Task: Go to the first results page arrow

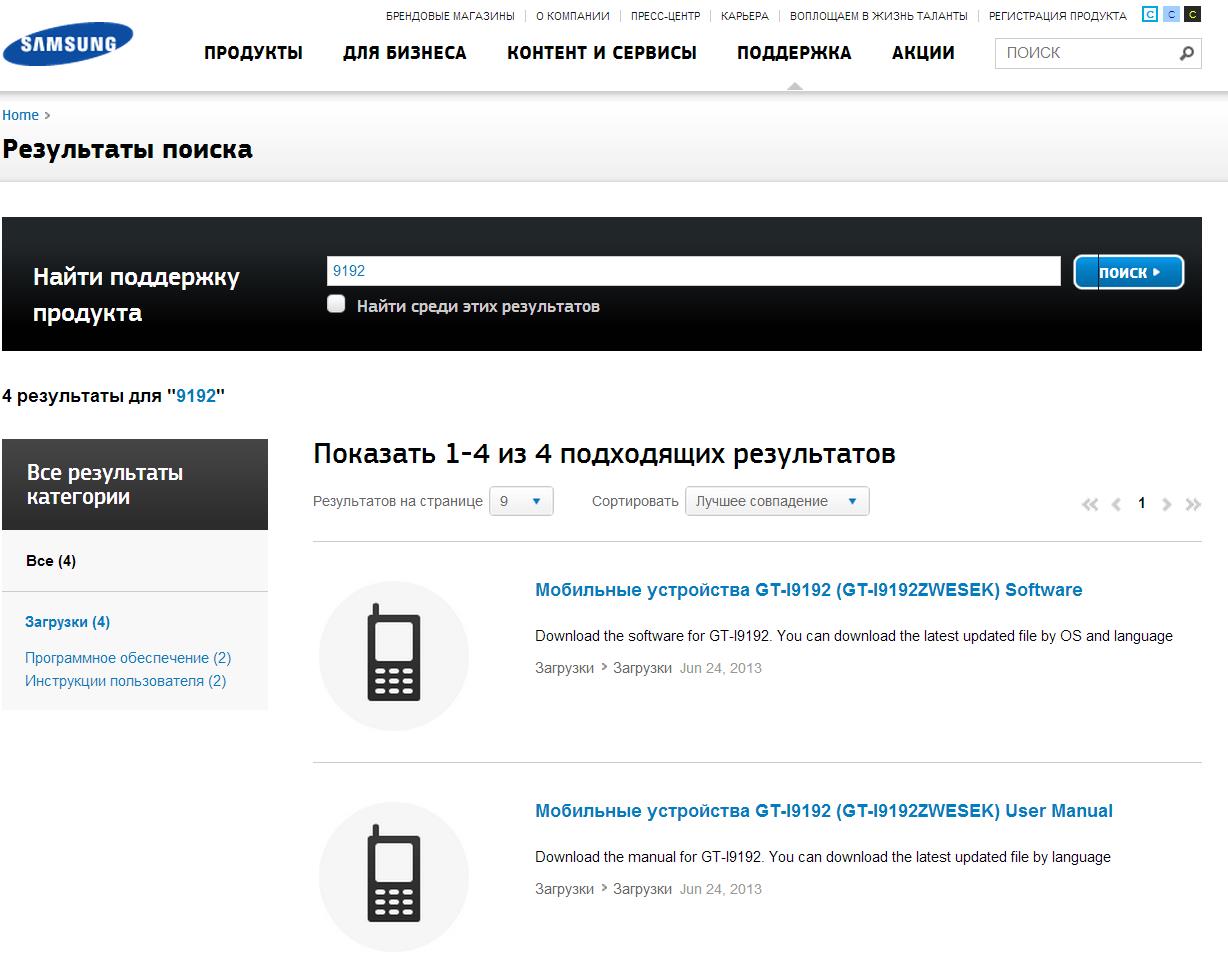Action: pos(1090,504)
